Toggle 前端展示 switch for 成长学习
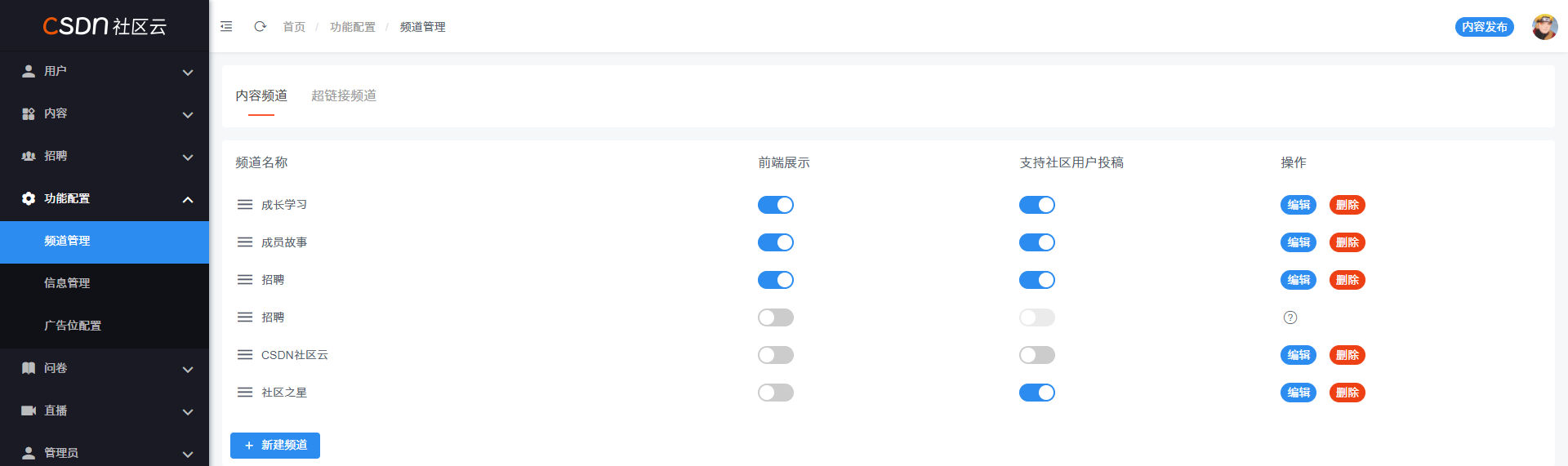This screenshot has height=466, width=1568. click(776, 205)
